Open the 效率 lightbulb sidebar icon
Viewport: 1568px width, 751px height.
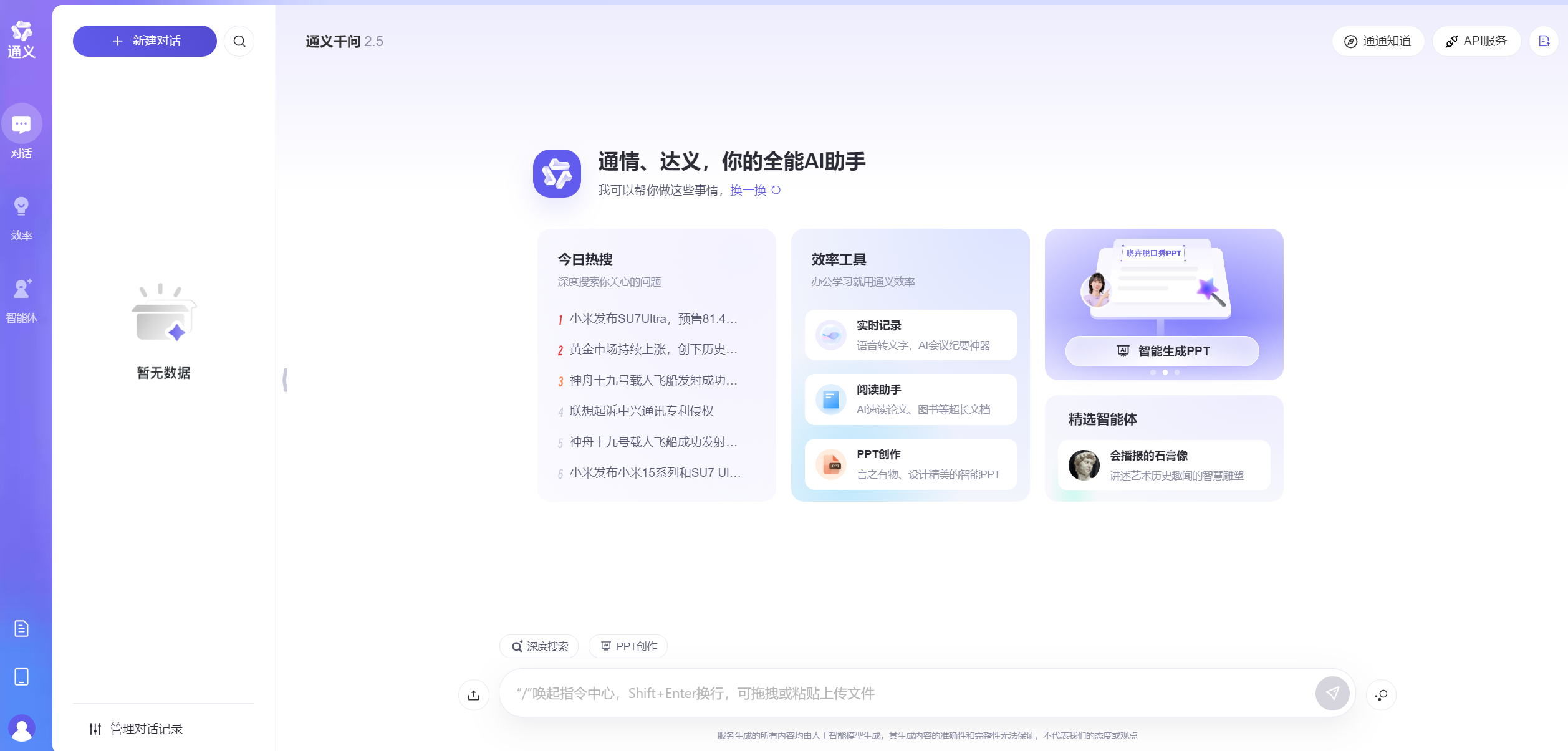point(21,207)
